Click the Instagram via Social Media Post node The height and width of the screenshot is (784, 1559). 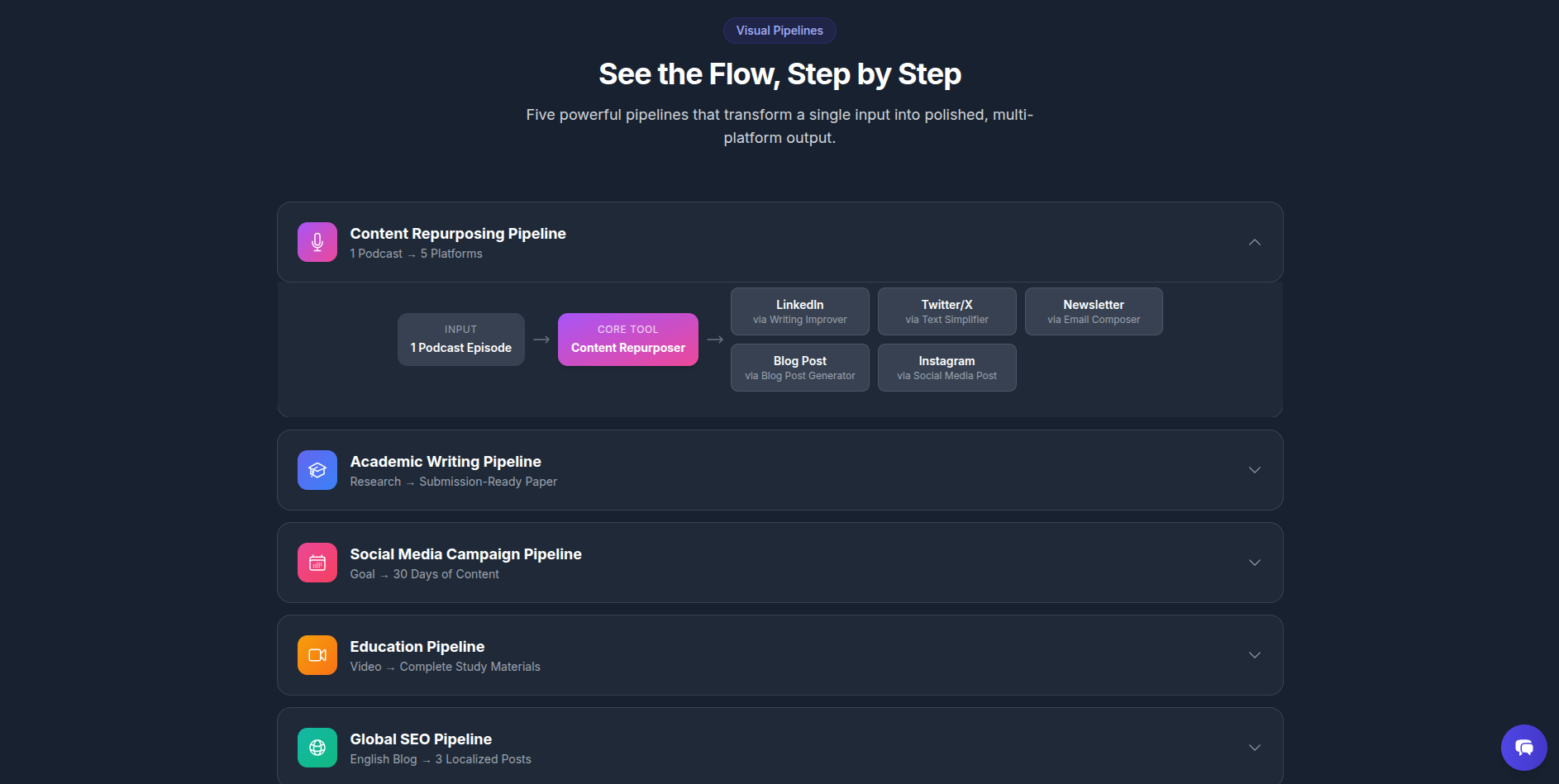(946, 367)
